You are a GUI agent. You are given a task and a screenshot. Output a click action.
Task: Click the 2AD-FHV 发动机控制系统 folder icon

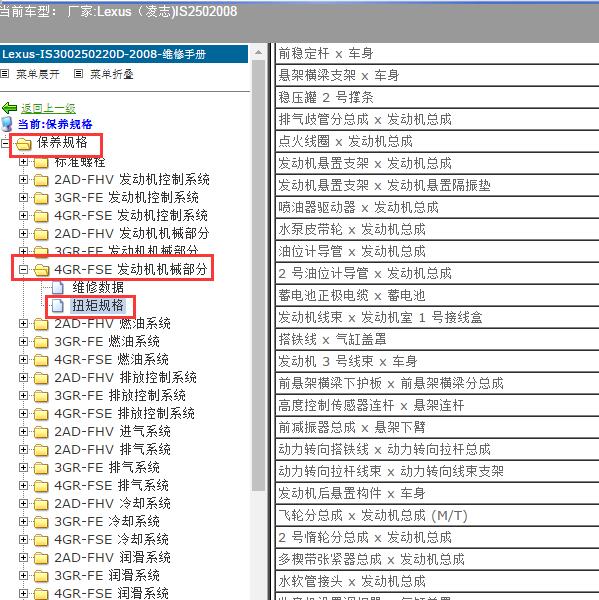[41, 179]
